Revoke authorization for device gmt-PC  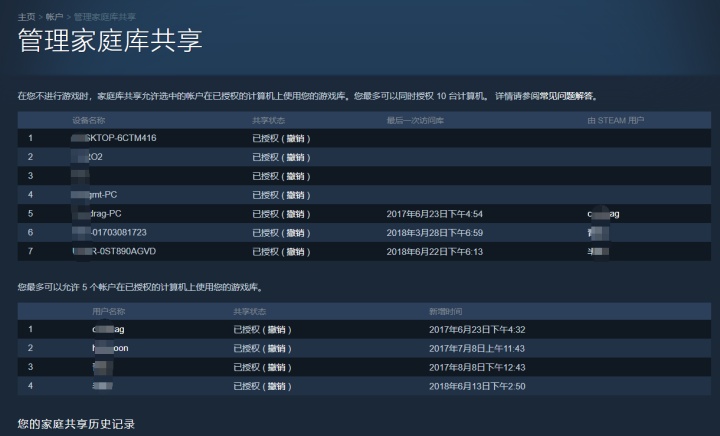pos(295,195)
